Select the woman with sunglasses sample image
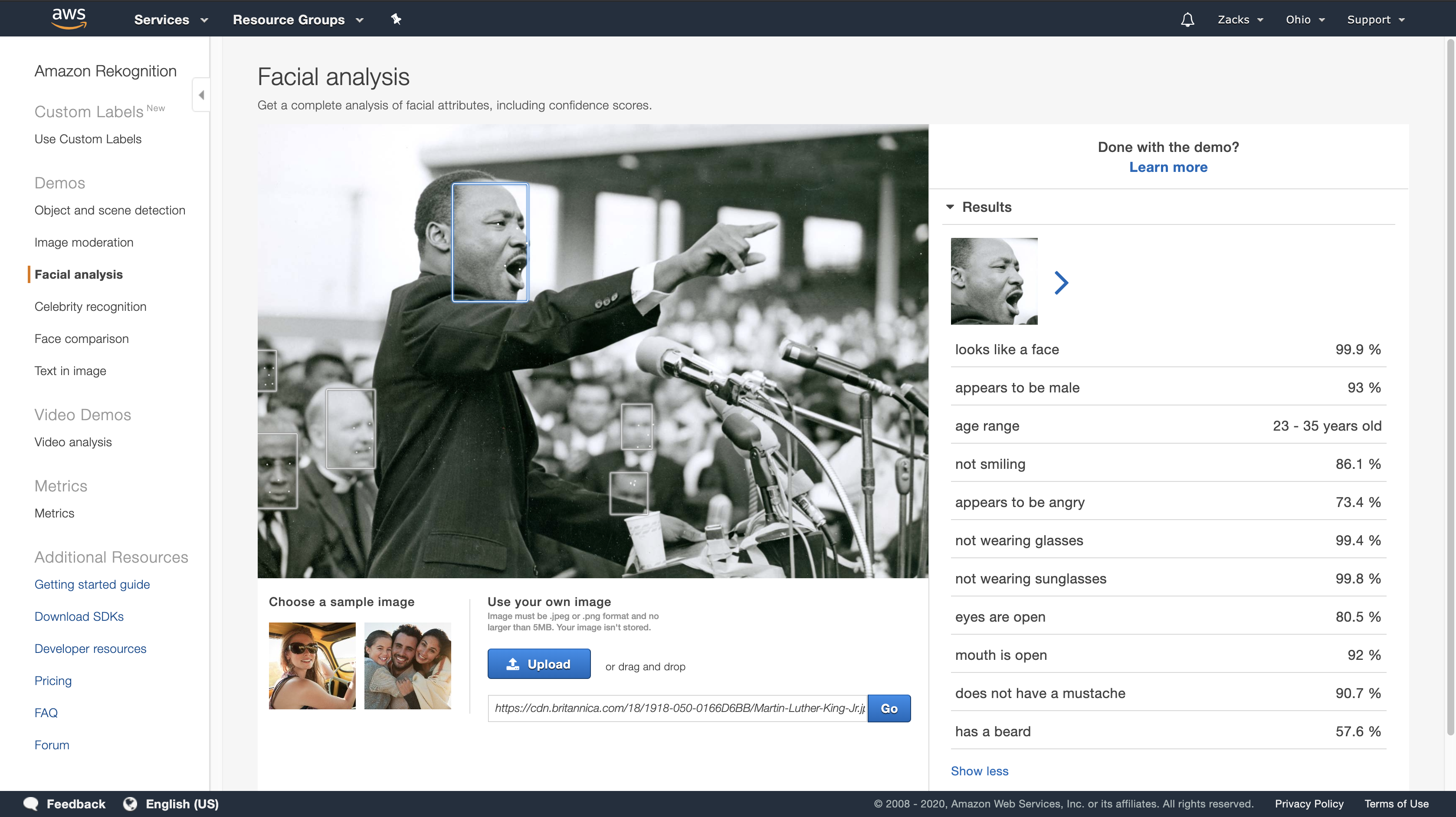The image size is (1456, 817). point(312,665)
